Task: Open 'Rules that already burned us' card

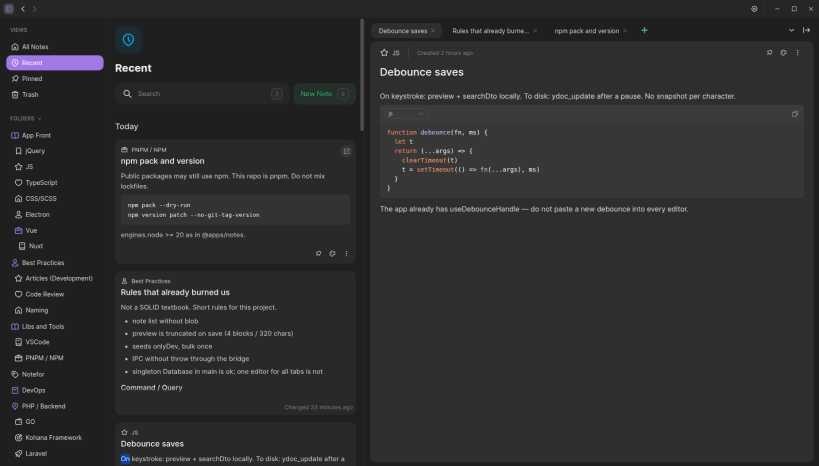Action: [235, 343]
